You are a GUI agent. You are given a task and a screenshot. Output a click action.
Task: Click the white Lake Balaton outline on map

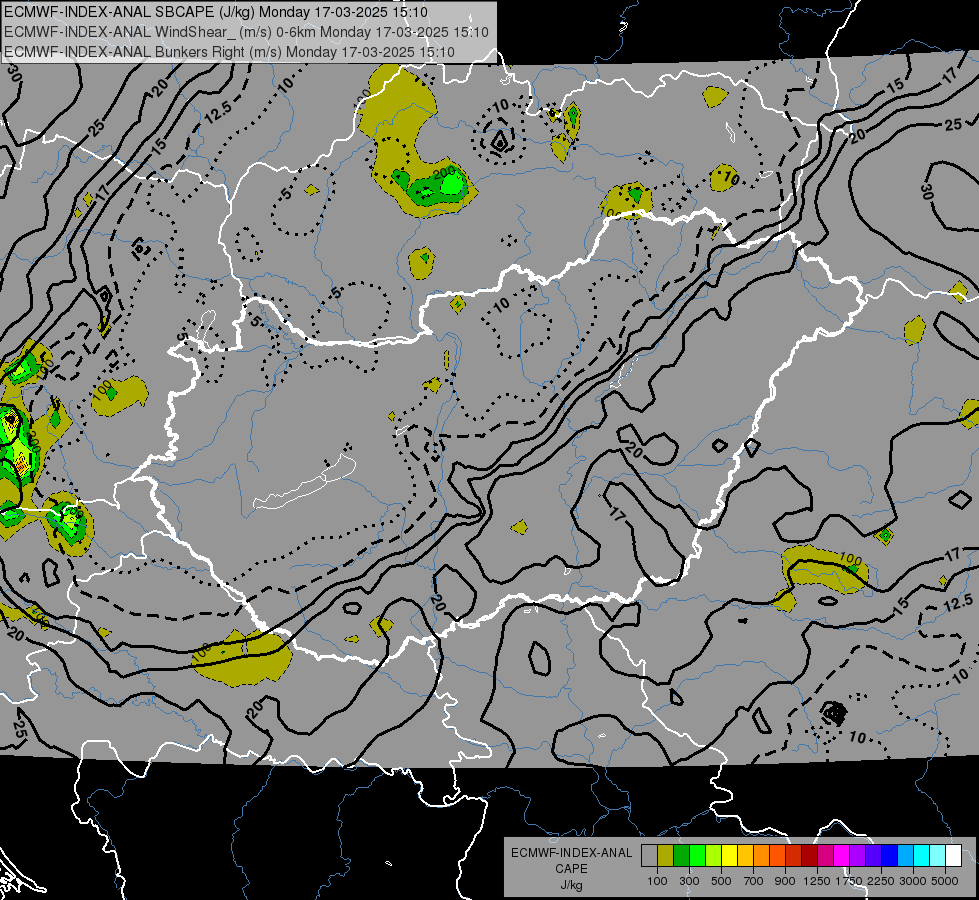pos(305,482)
